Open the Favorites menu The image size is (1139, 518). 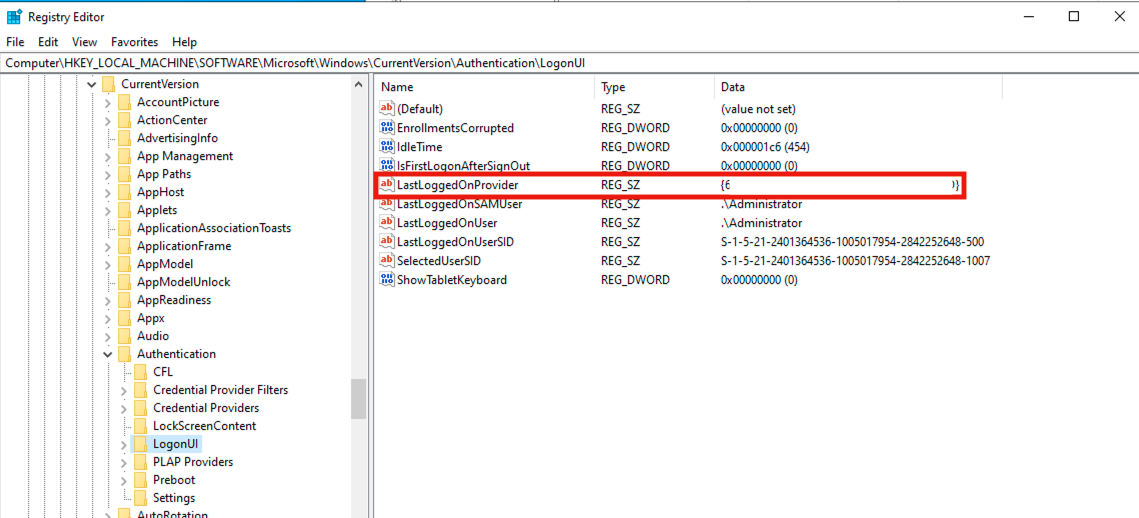(134, 42)
